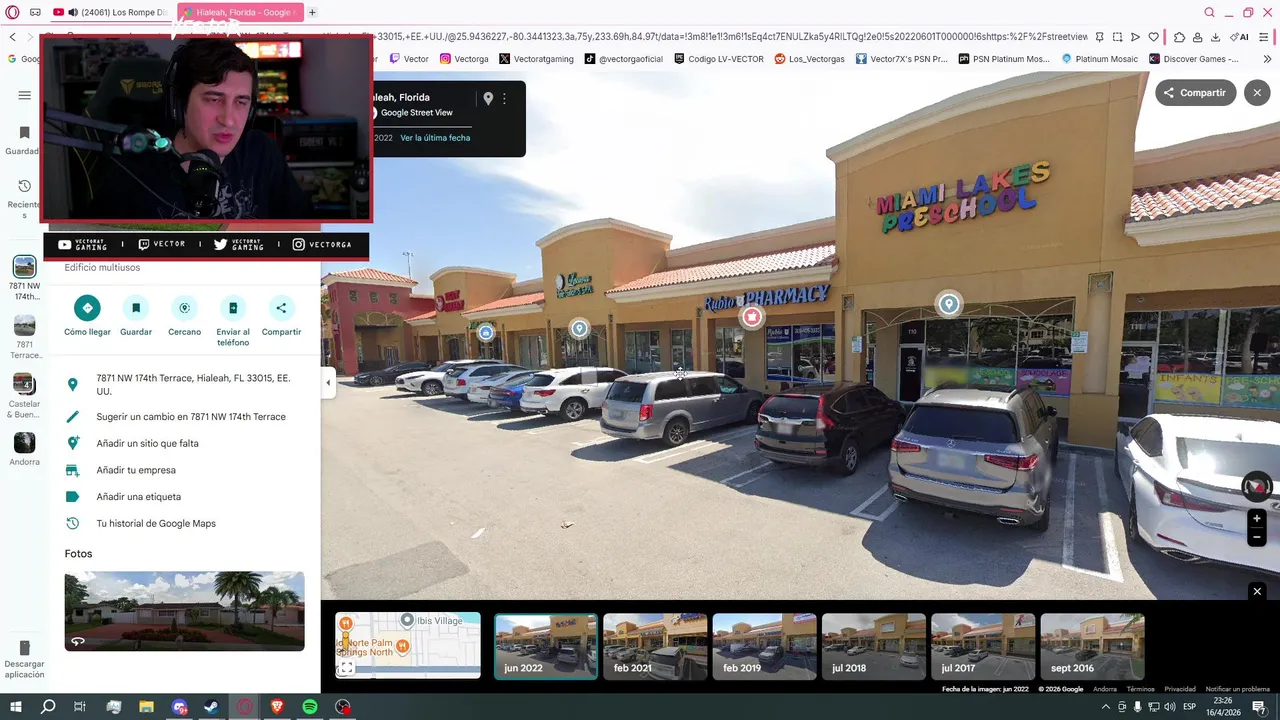Click the Términos link in footer
The height and width of the screenshot is (720, 1280).
point(1140,689)
